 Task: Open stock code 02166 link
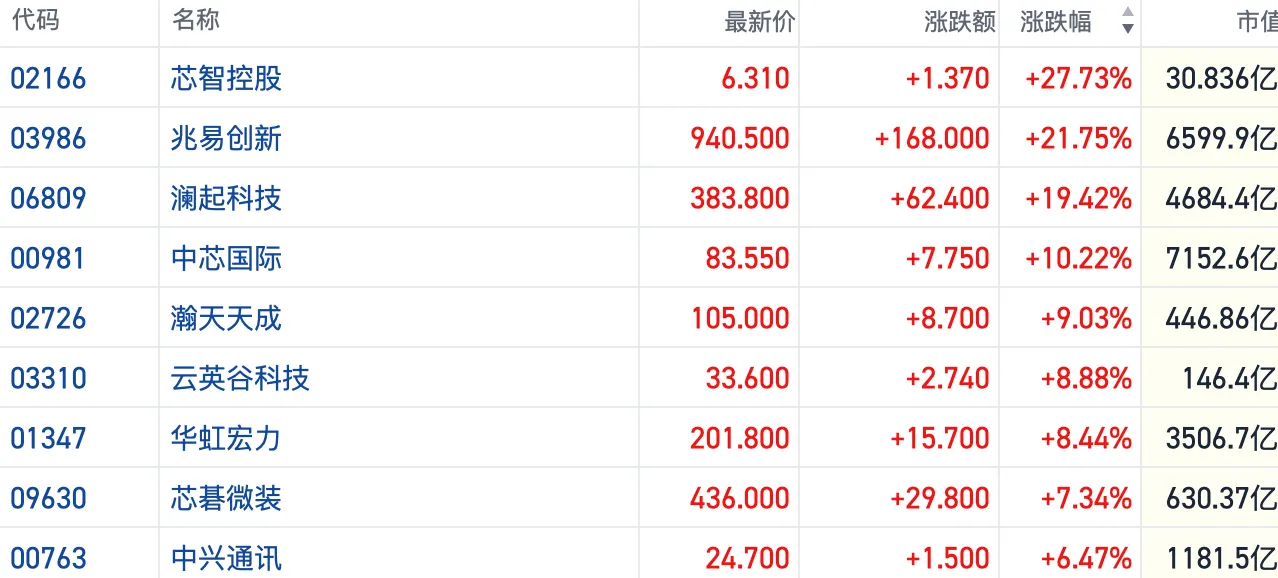coord(48,78)
